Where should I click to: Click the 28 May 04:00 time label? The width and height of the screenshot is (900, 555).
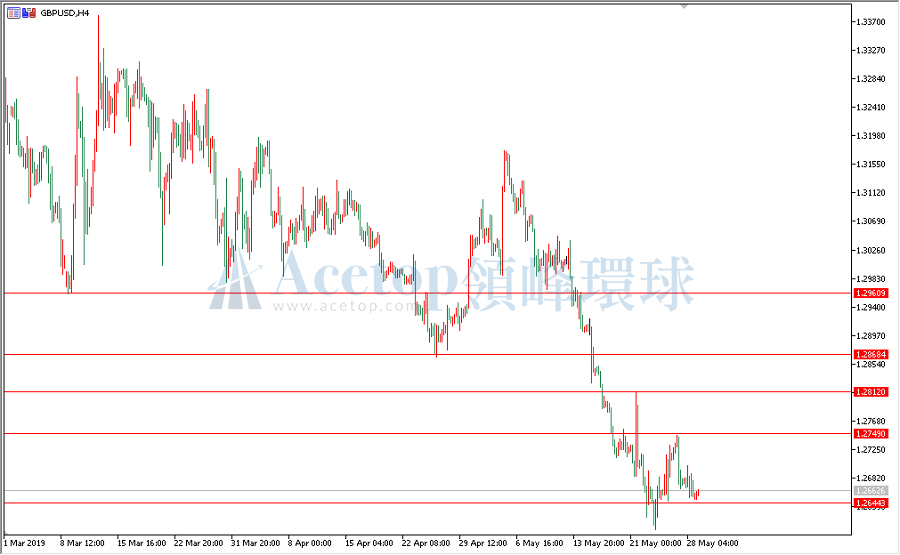[x=712, y=543]
